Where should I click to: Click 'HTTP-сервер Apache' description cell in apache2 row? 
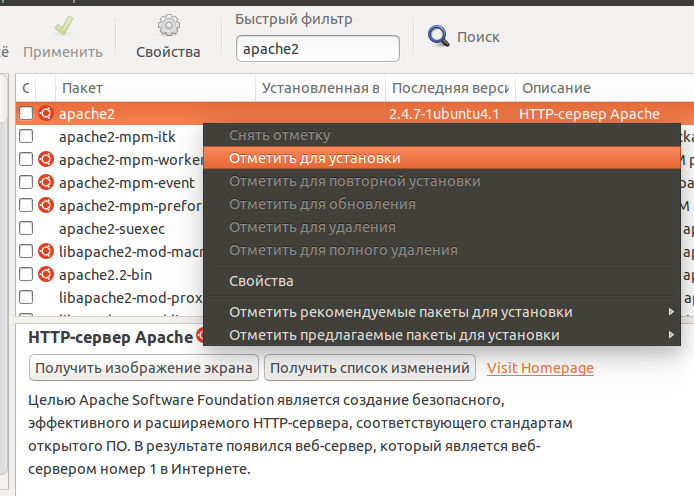589,114
